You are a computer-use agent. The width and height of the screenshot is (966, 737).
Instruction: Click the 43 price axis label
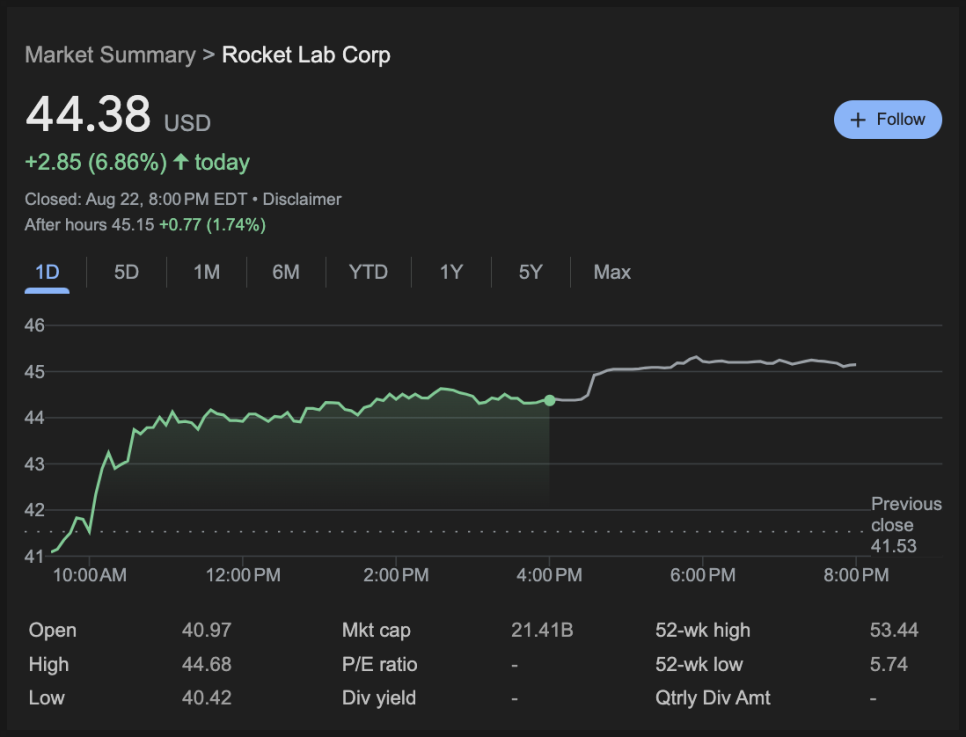point(34,464)
